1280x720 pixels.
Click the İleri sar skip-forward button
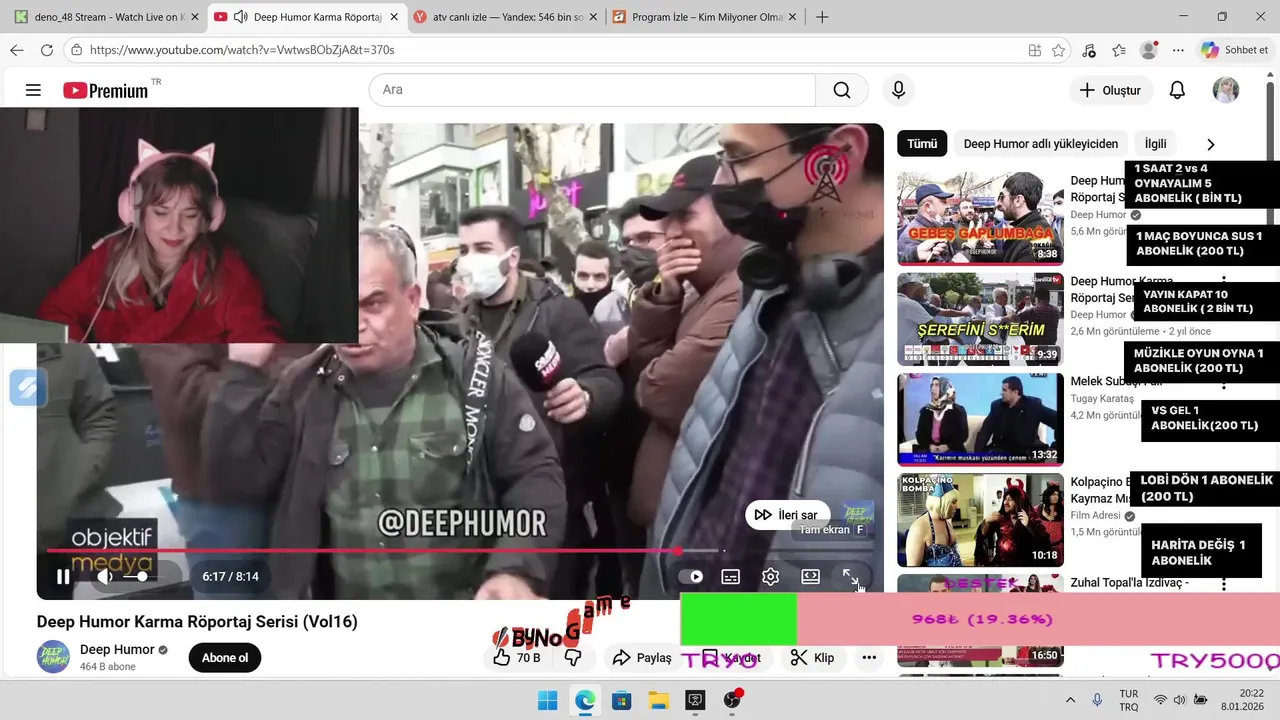[788, 515]
